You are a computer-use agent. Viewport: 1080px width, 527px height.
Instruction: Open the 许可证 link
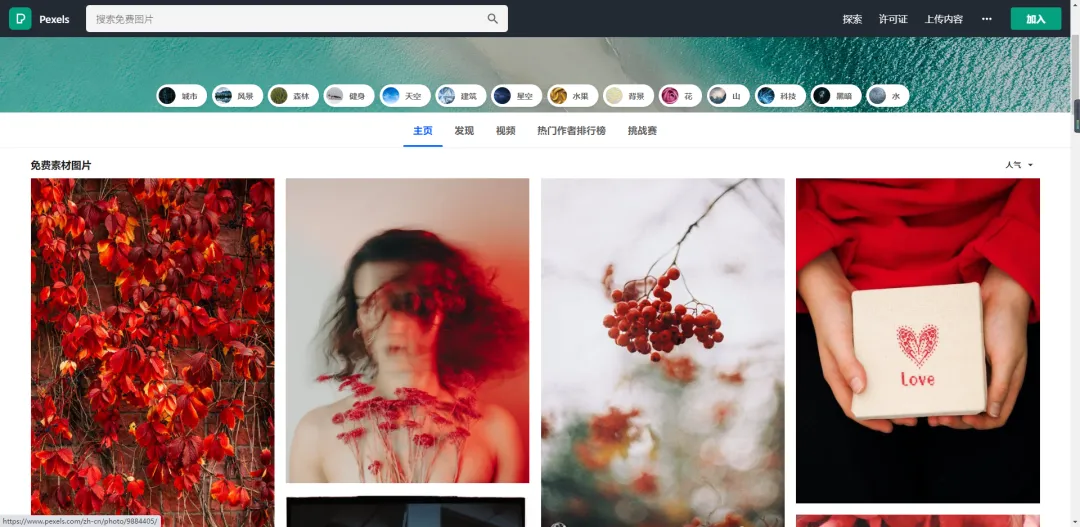point(893,19)
